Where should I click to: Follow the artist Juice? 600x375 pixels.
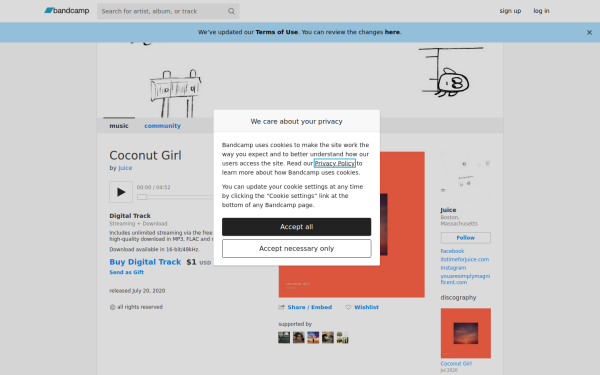465,238
